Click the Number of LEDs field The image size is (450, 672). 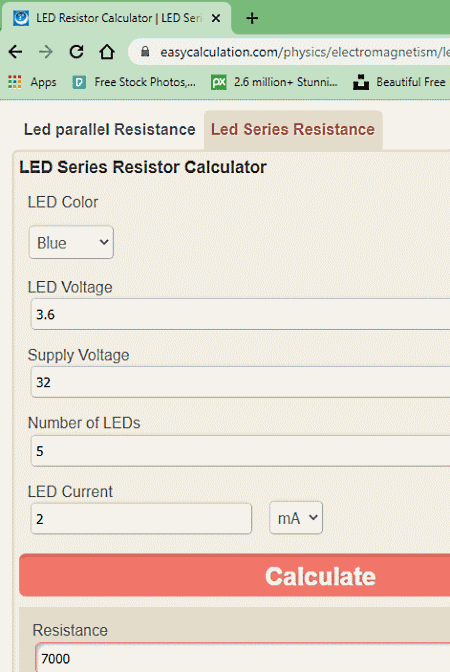pyautogui.click(x=240, y=450)
